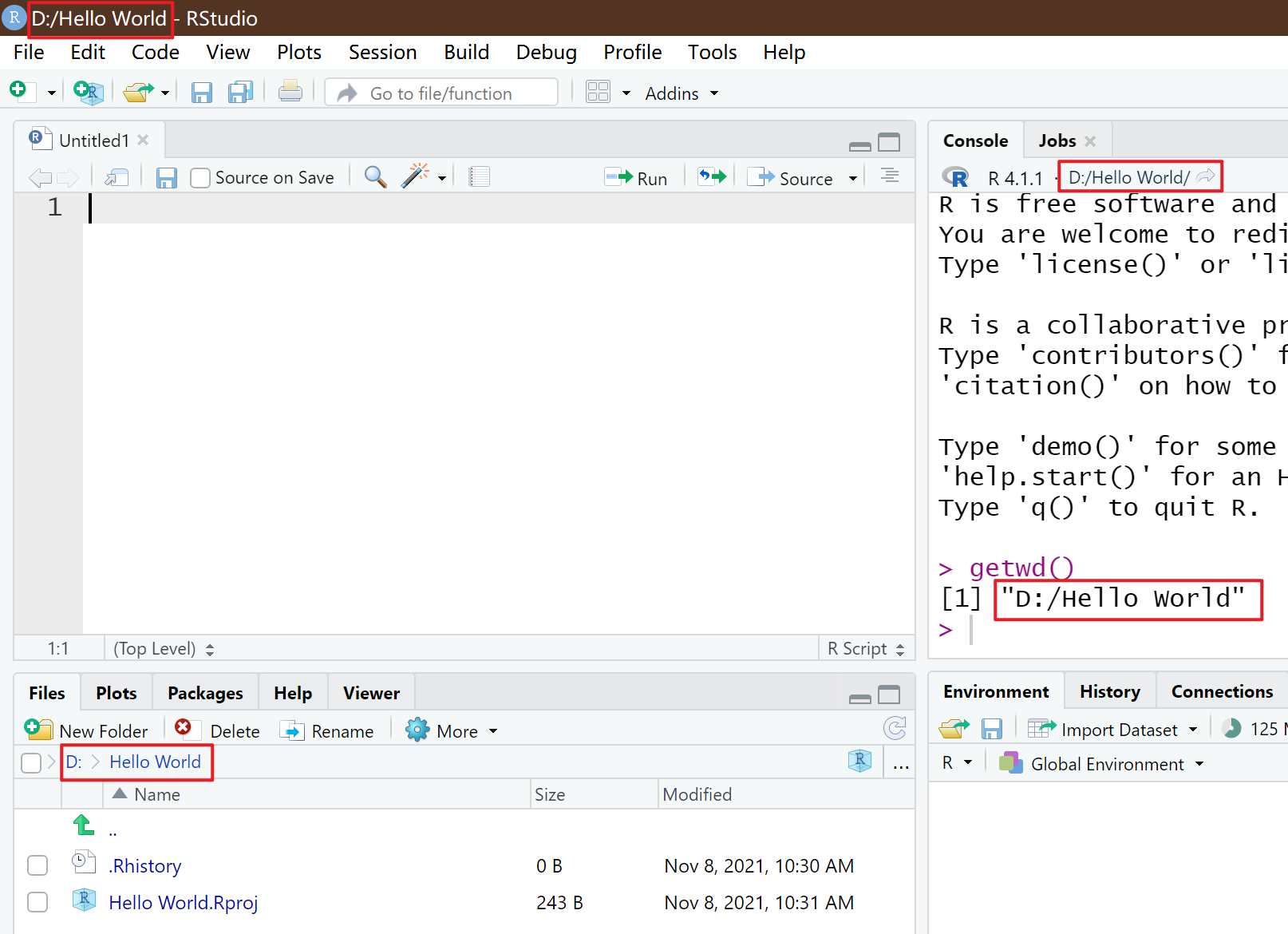The image size is (1288, 934).
Task: Refresh the Files pane listing
Action: (895, 728)
